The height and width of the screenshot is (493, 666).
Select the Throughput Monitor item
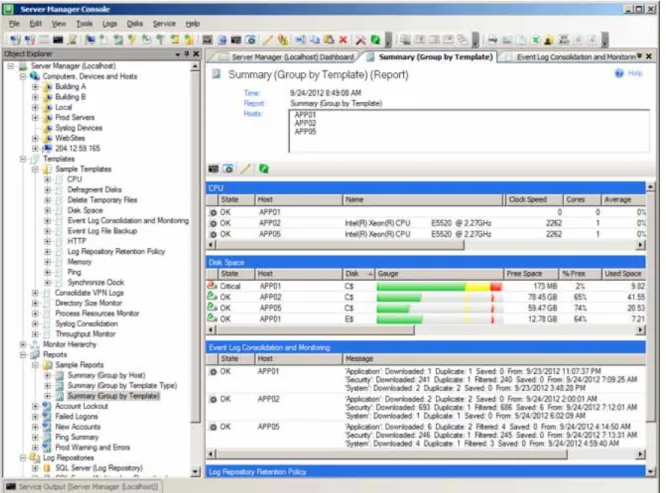[85, 334]
